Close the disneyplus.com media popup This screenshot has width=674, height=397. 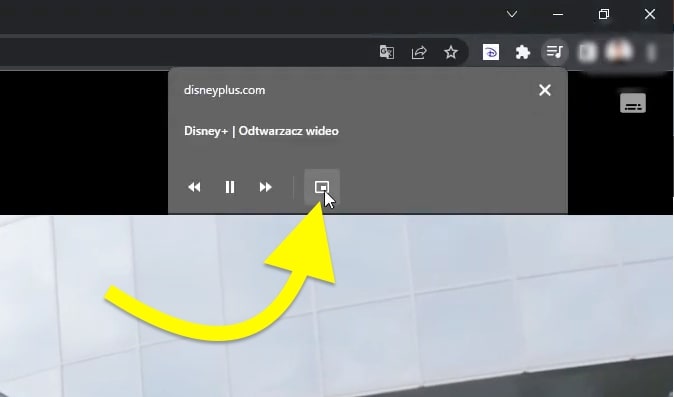click(545, 90)
